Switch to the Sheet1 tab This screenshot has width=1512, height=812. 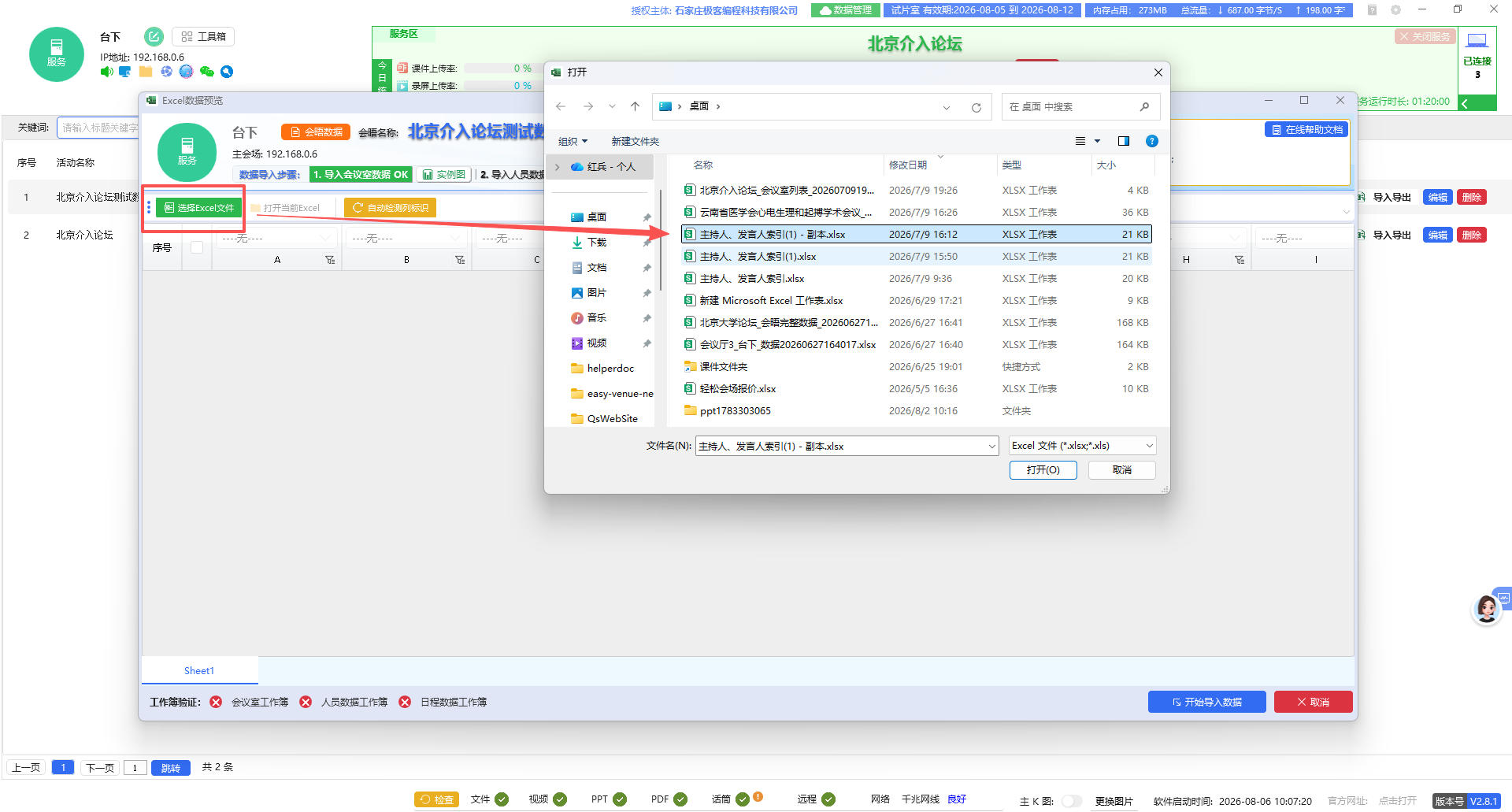(x=199, y=671)
